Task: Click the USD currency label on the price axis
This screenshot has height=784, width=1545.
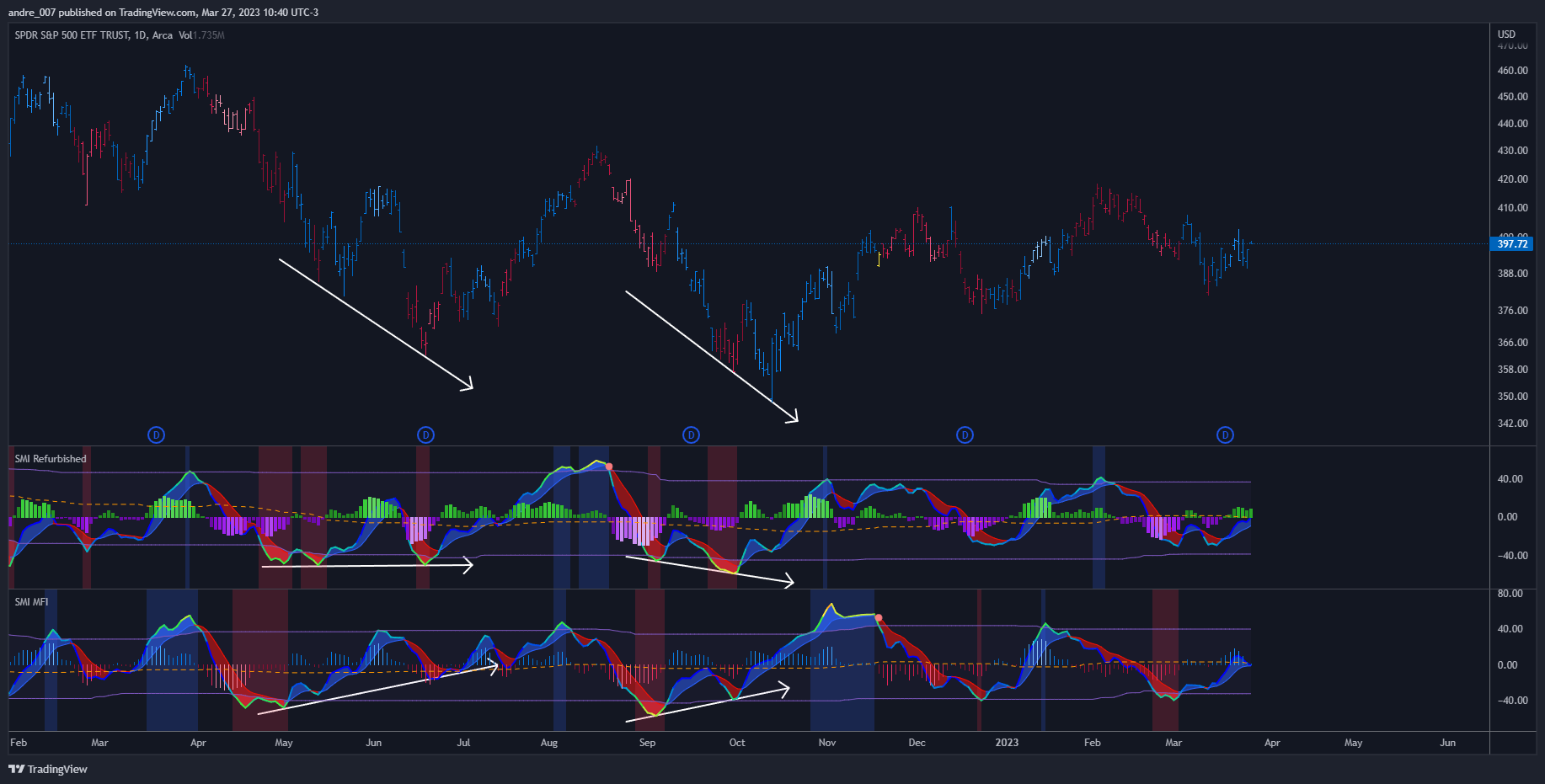Action: pyautogui.click(x=1506, y=35)
